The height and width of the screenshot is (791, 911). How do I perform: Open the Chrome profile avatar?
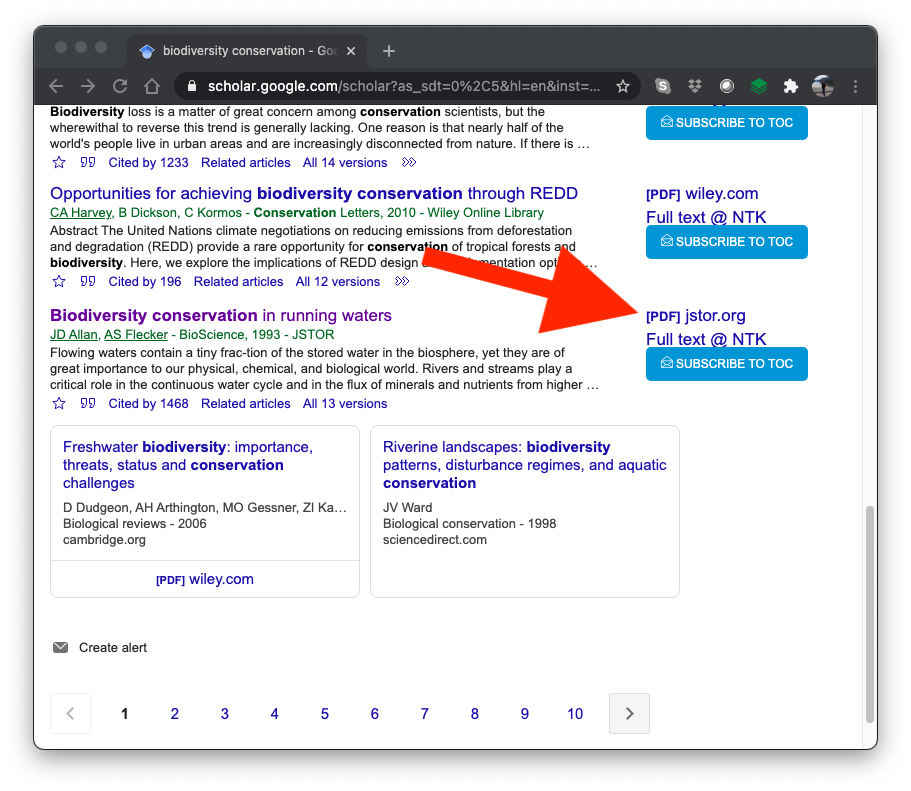pyautogui.click(x=823, y=86)
